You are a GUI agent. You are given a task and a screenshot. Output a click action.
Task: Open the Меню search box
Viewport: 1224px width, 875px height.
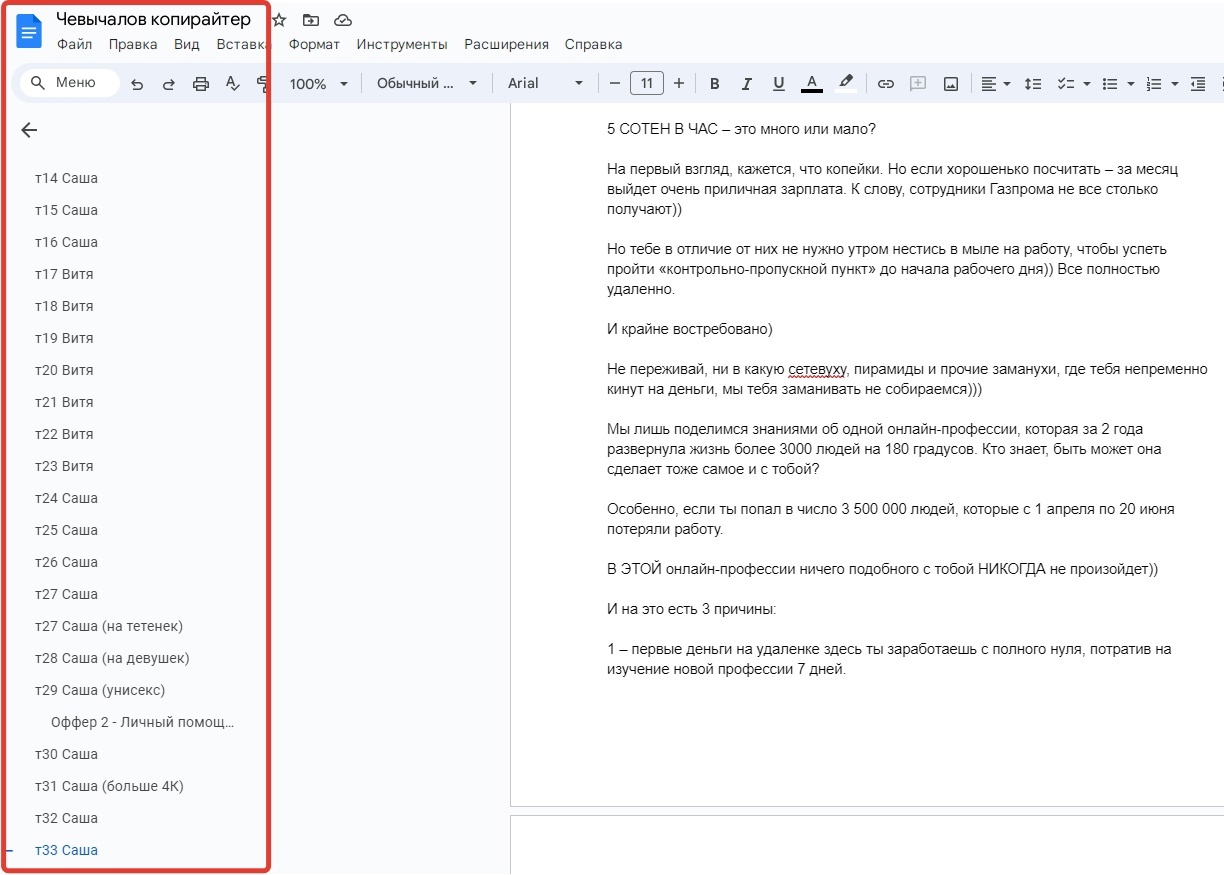point(69,83)
